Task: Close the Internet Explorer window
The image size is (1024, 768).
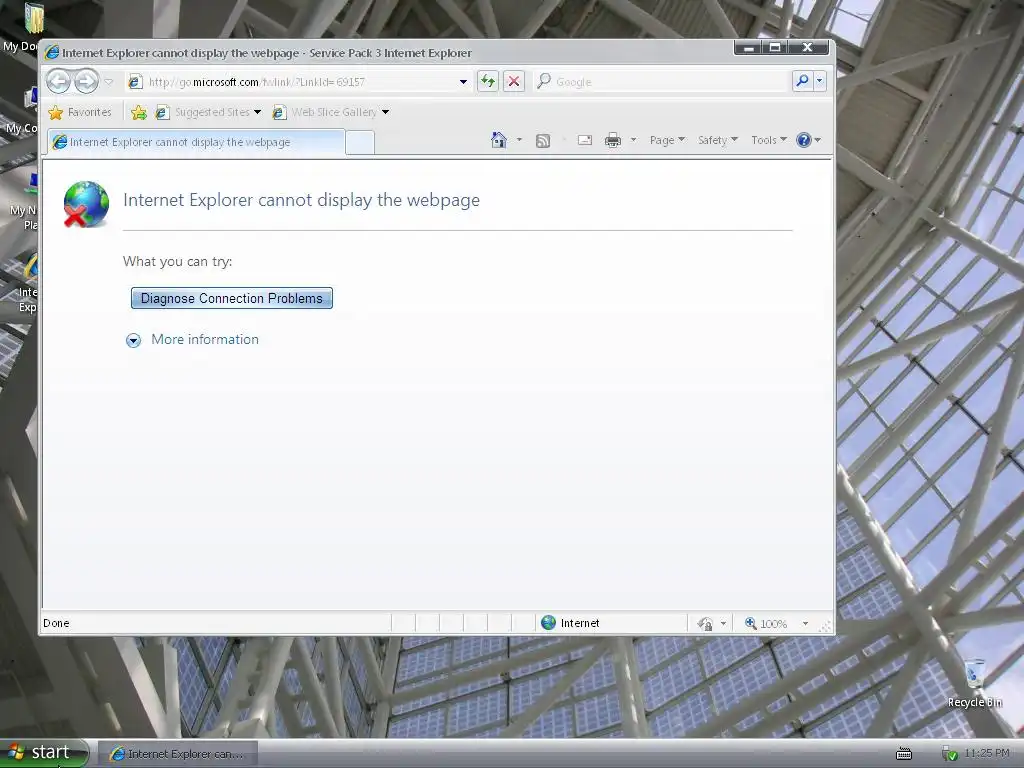Action: (808, 47)
